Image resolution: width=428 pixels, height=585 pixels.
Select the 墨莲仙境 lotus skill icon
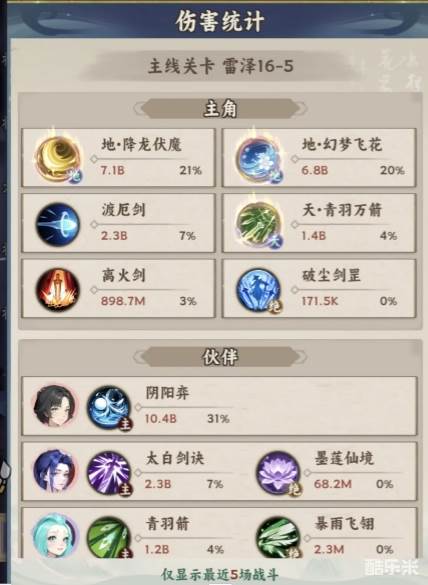[x=278, y=473]
